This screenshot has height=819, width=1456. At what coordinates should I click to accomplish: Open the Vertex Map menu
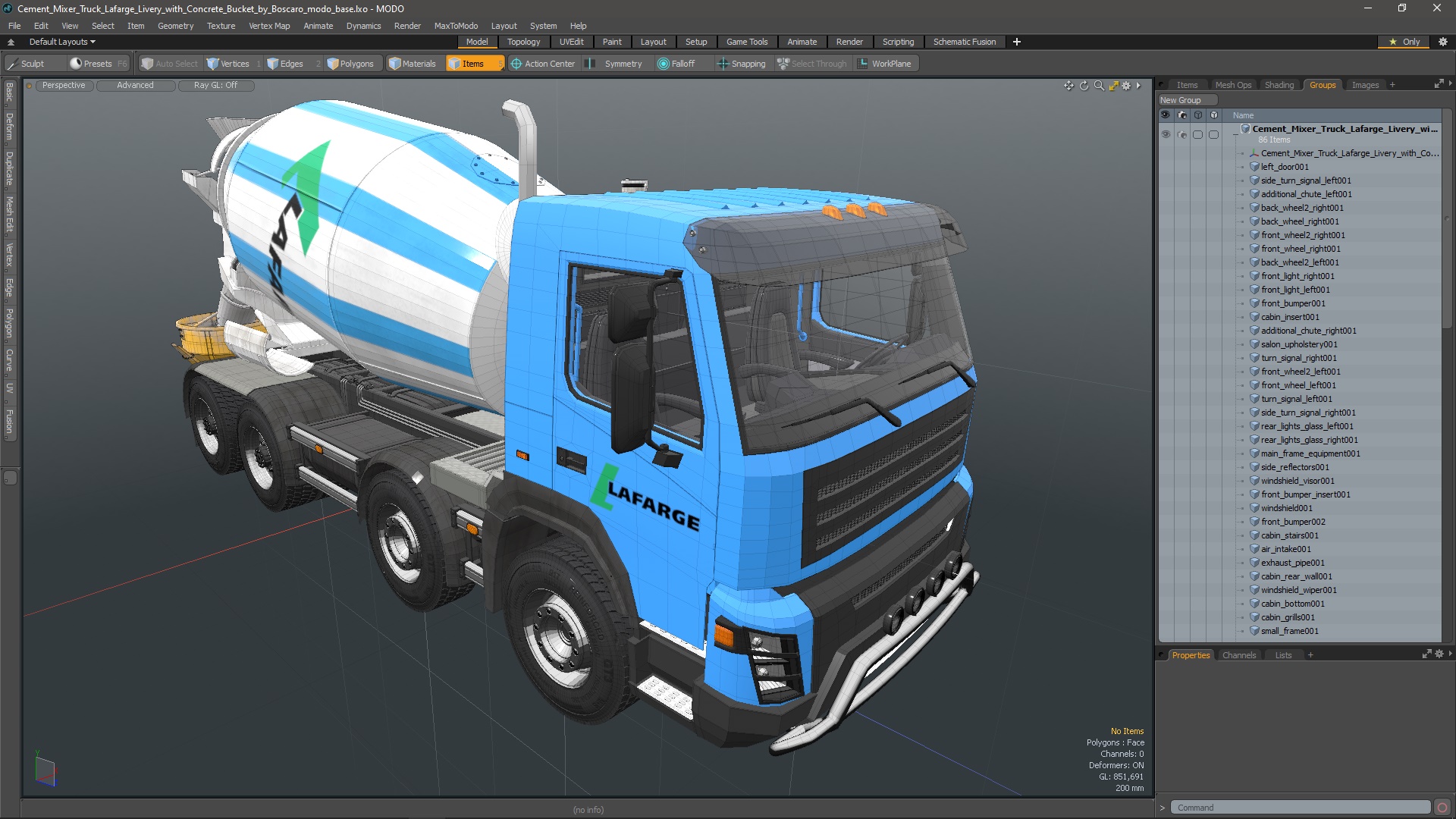[269, 26]
